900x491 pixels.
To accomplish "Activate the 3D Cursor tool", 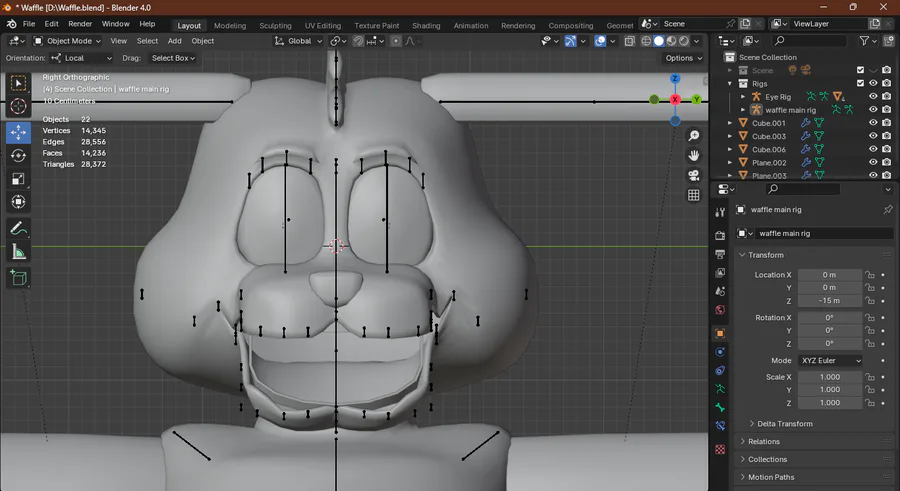I will [18, 106].
